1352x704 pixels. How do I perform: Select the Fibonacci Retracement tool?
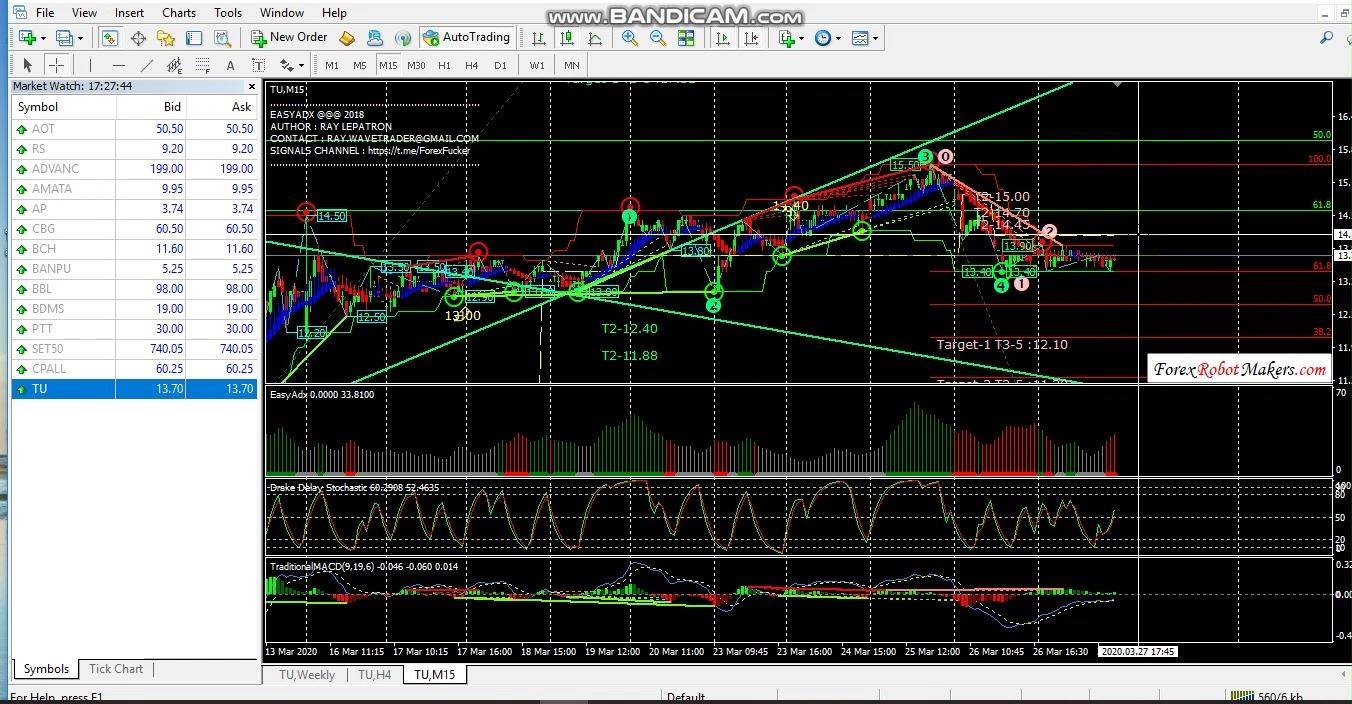click(x=202, y=65)
